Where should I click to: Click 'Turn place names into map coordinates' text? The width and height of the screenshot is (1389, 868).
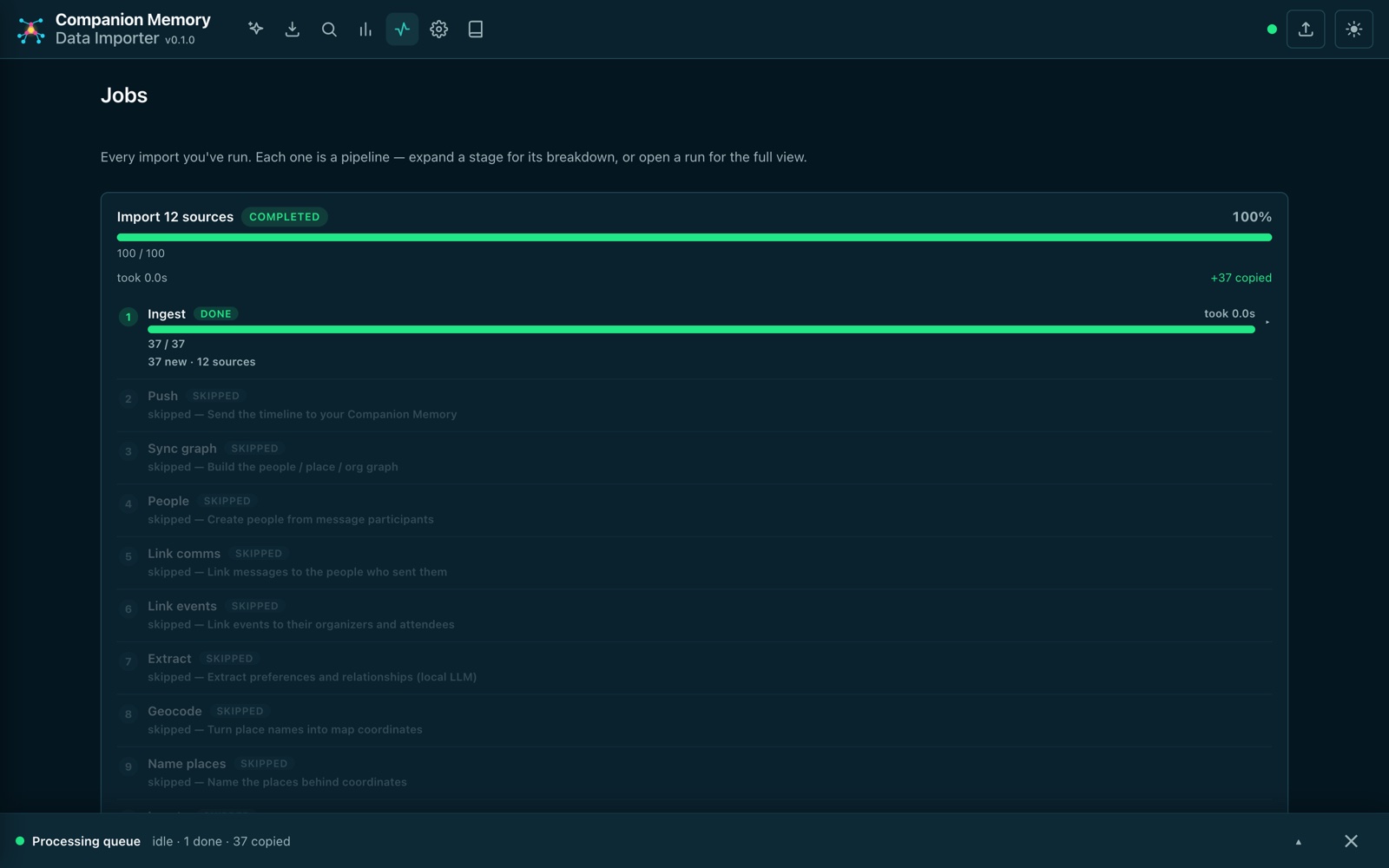[x=314, y=730]
